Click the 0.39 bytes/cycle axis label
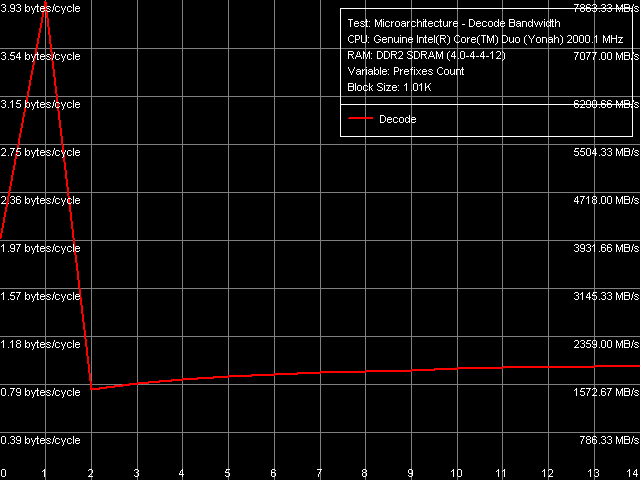 (40, 440)
